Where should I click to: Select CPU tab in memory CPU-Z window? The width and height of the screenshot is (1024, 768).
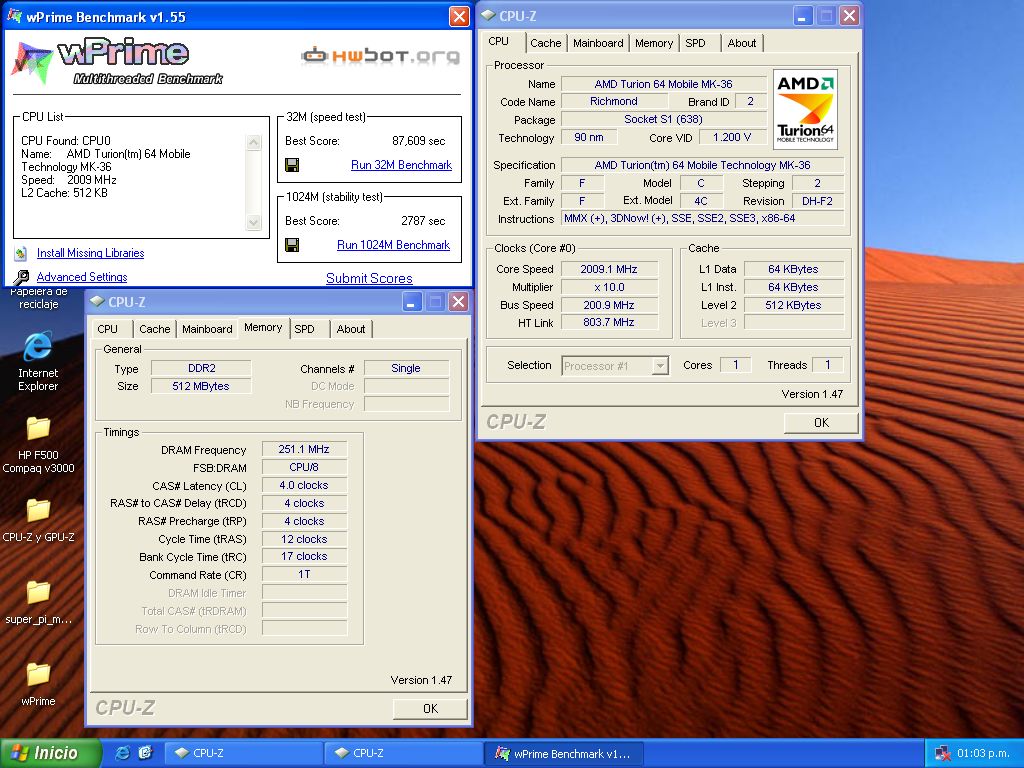pos(108,329)
